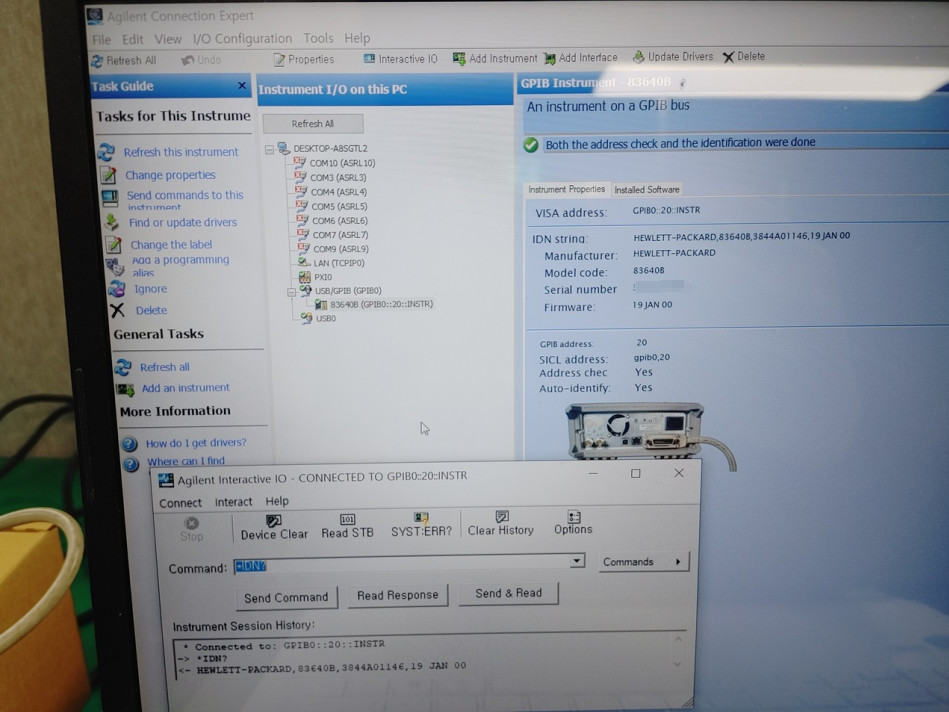Click How do I get drivers link

pos(196,443)
